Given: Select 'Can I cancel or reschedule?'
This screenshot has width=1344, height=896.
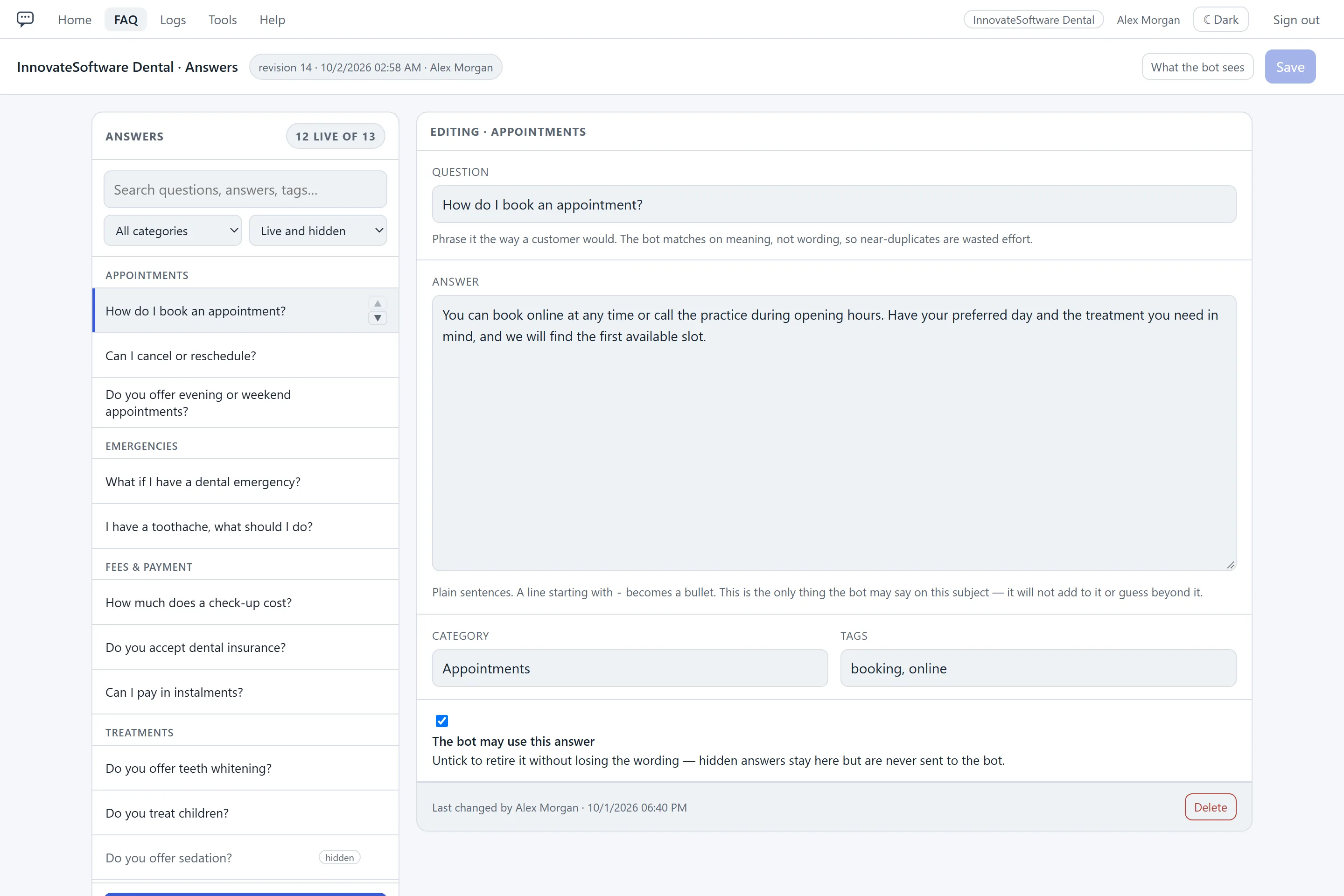Looking at the screenshot, I should pos(245,356).
